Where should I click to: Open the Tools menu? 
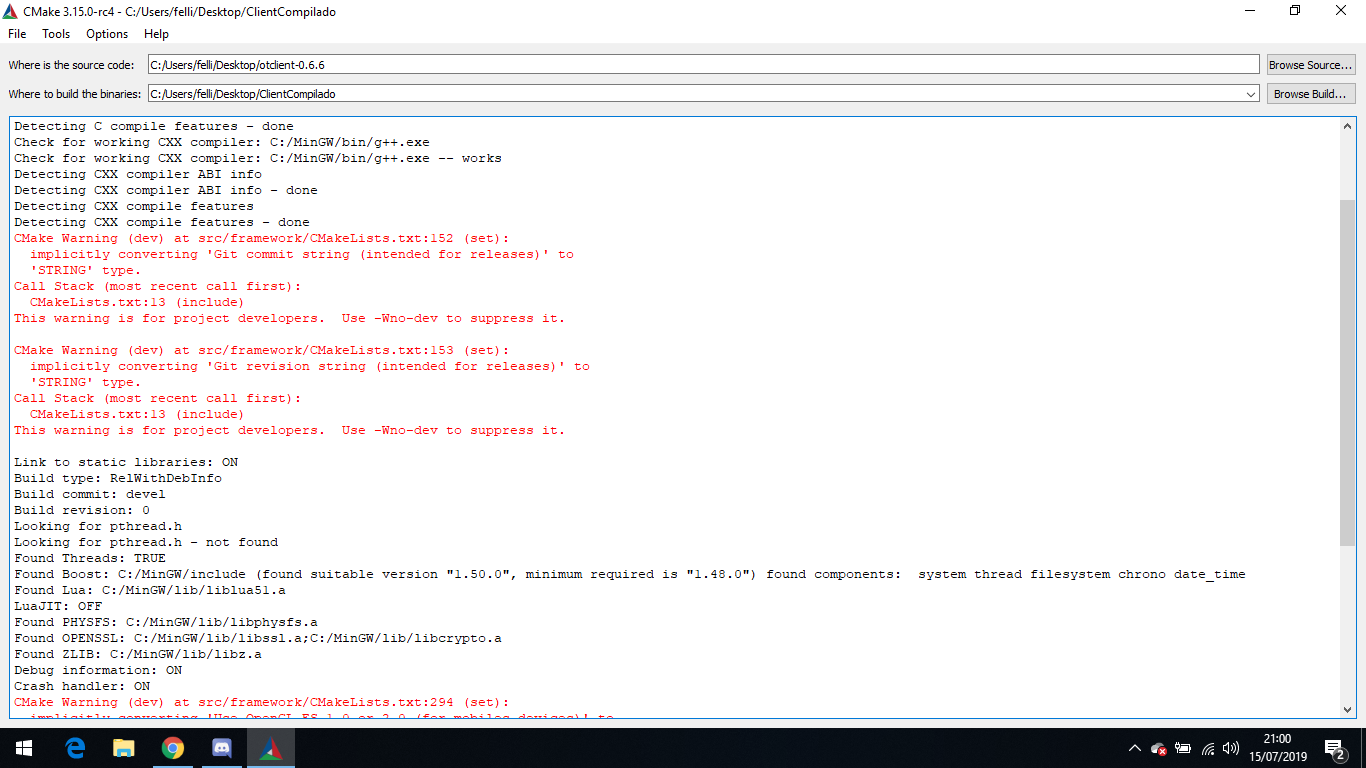56,34
